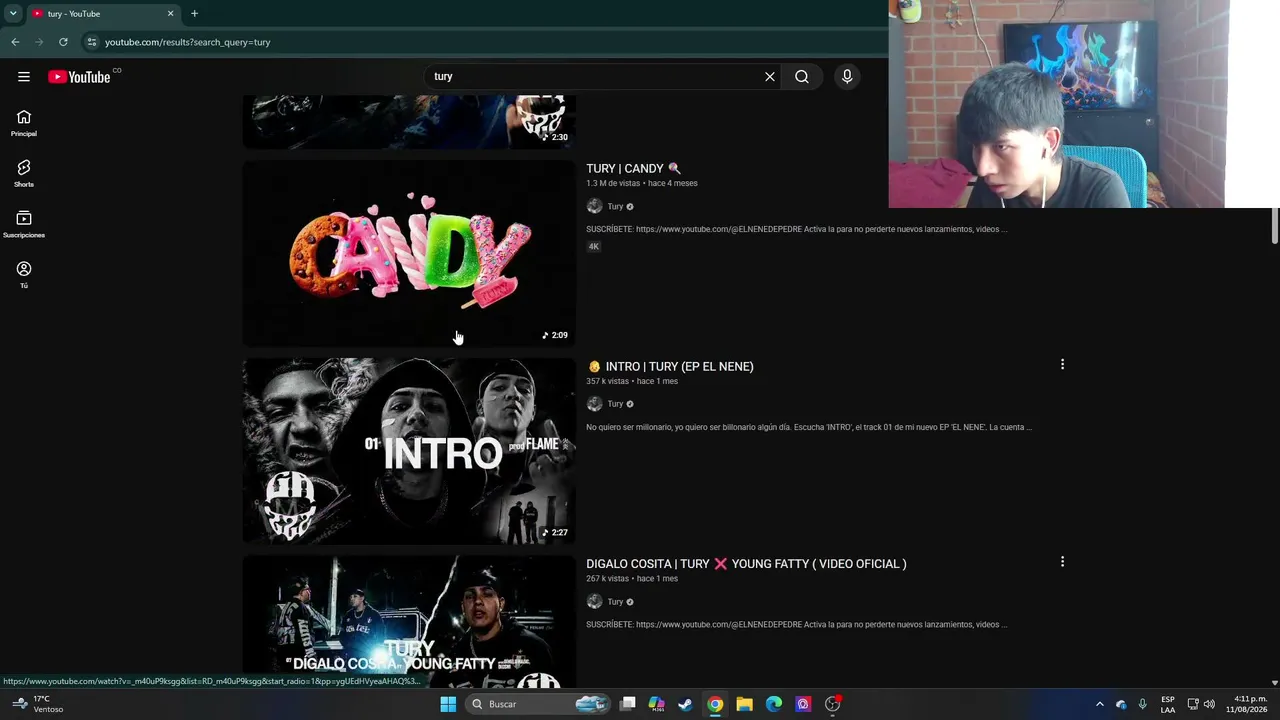This screenshot has height=720, width=1280.
Task: Click the page vertical scrollbar thumb
Action: point(1274,226)
